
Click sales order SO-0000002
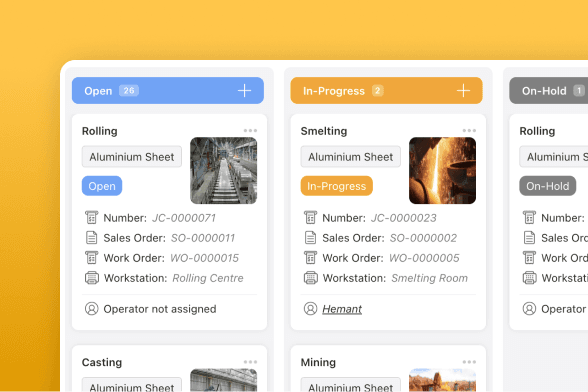pos(423,238)
